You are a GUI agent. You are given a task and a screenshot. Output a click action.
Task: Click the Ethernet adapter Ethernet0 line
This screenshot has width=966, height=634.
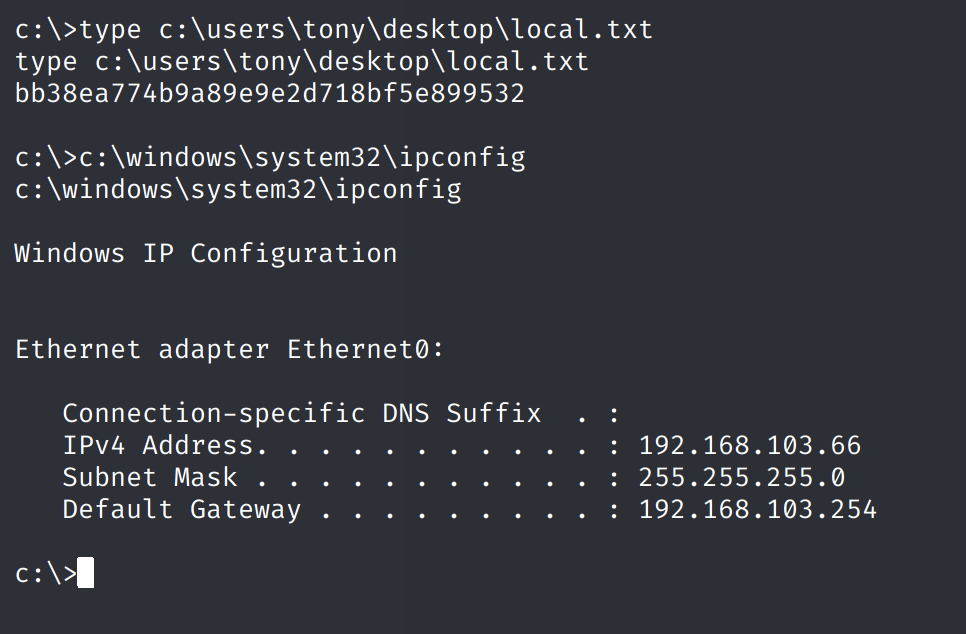[229, 350]
